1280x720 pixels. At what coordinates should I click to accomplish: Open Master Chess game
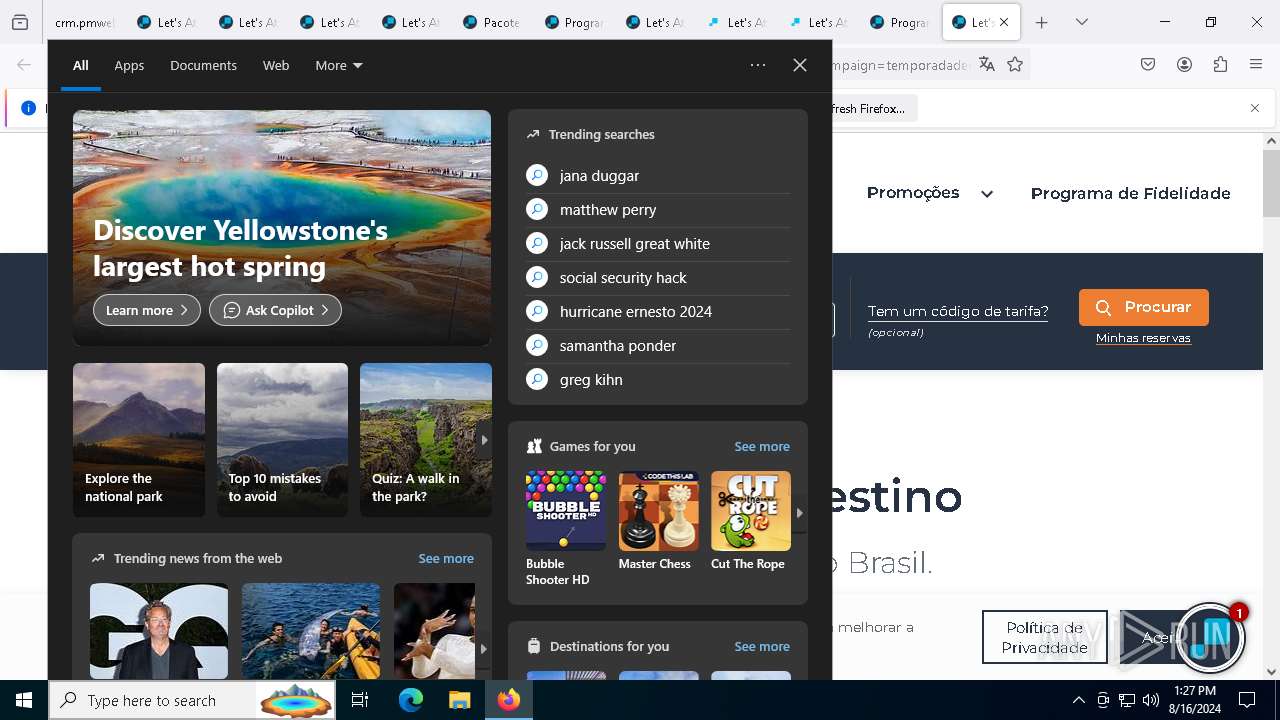658,521
